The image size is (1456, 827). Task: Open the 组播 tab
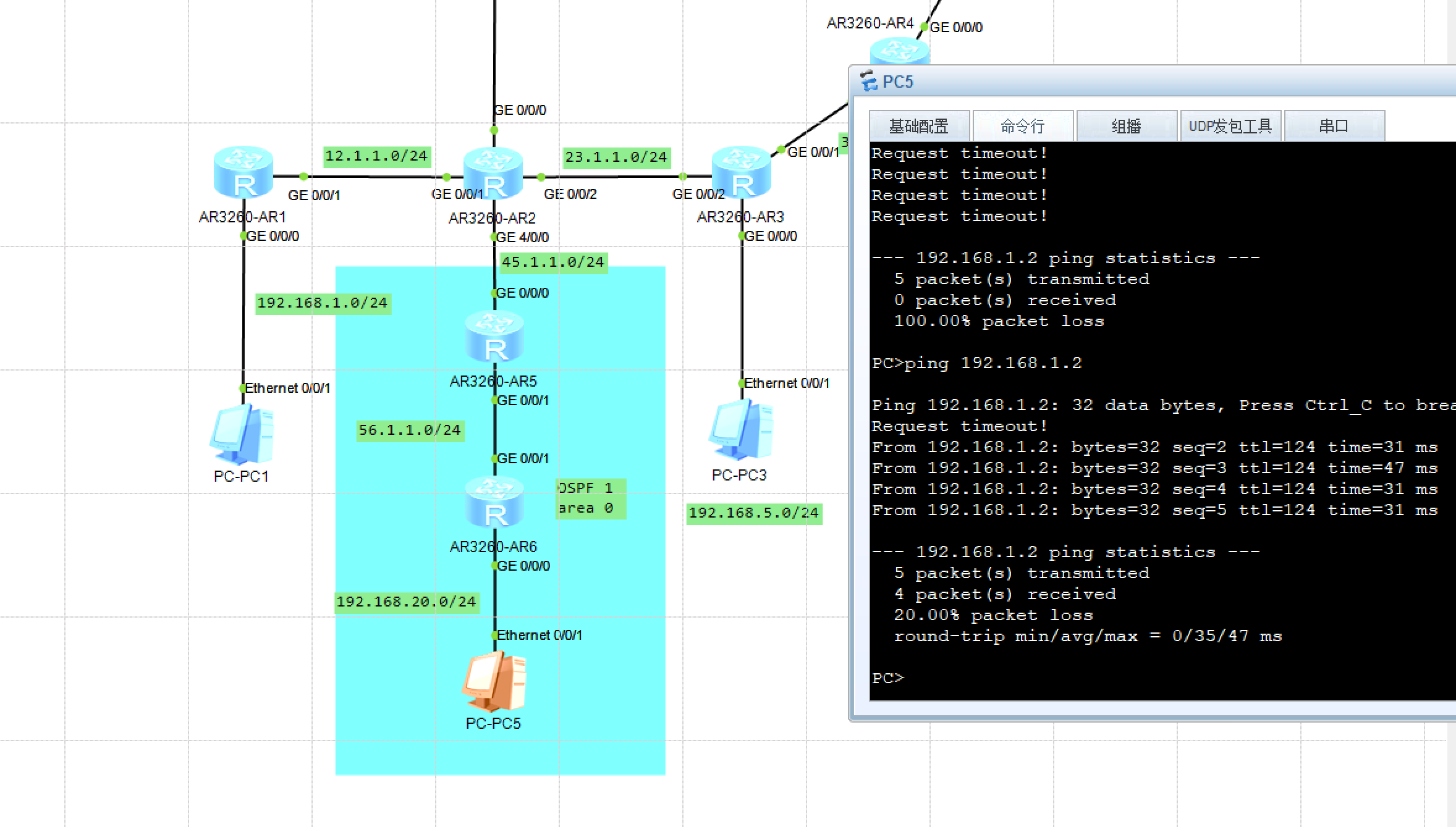coord(1126,127)
